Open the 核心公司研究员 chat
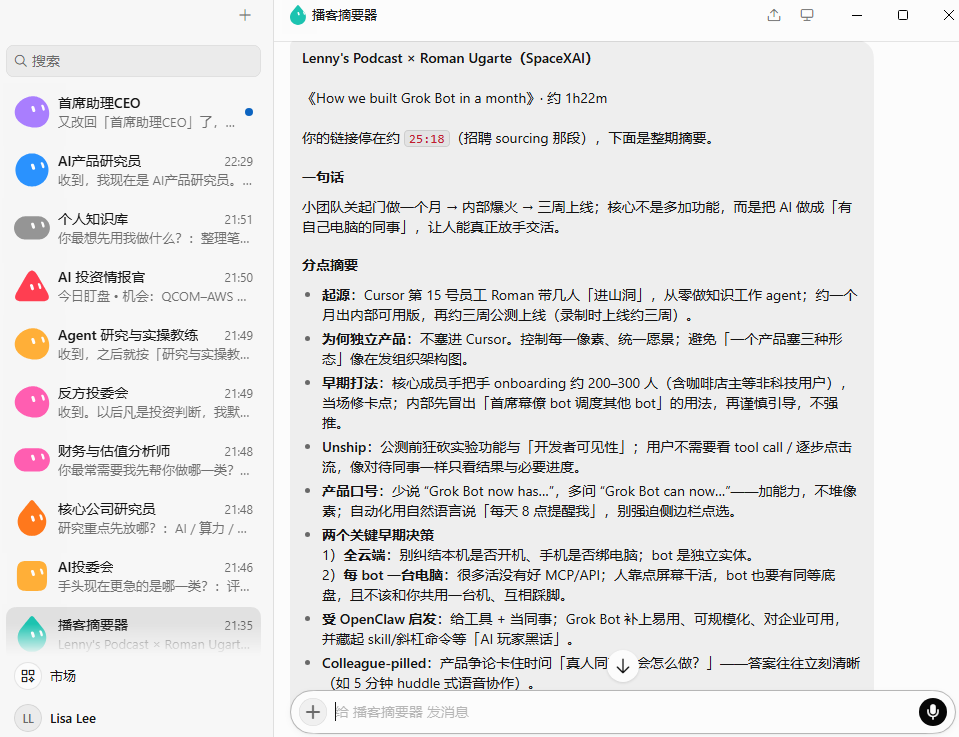959x737 pixels. (133, 519)
